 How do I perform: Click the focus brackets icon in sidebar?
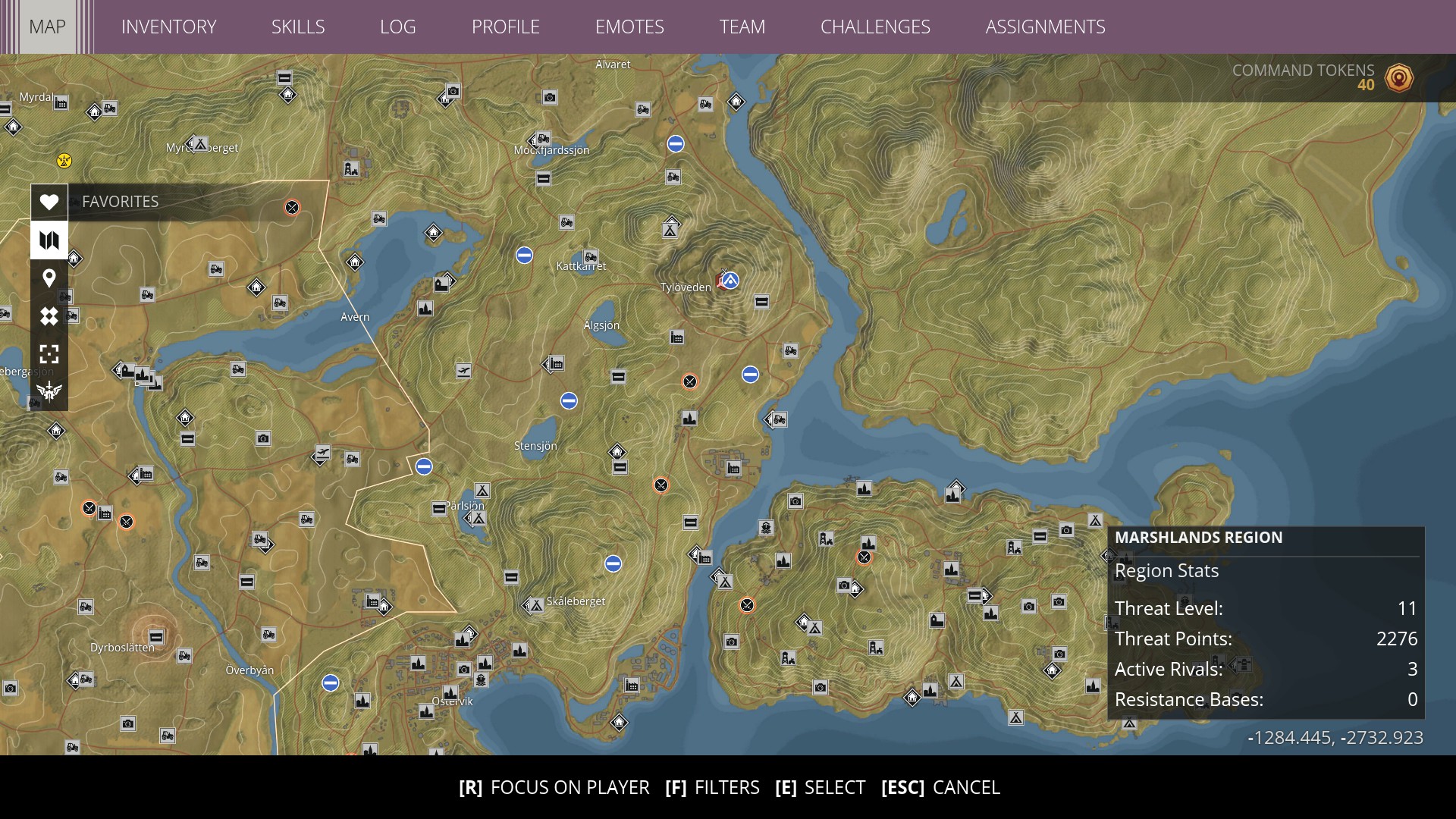[49, 354]
